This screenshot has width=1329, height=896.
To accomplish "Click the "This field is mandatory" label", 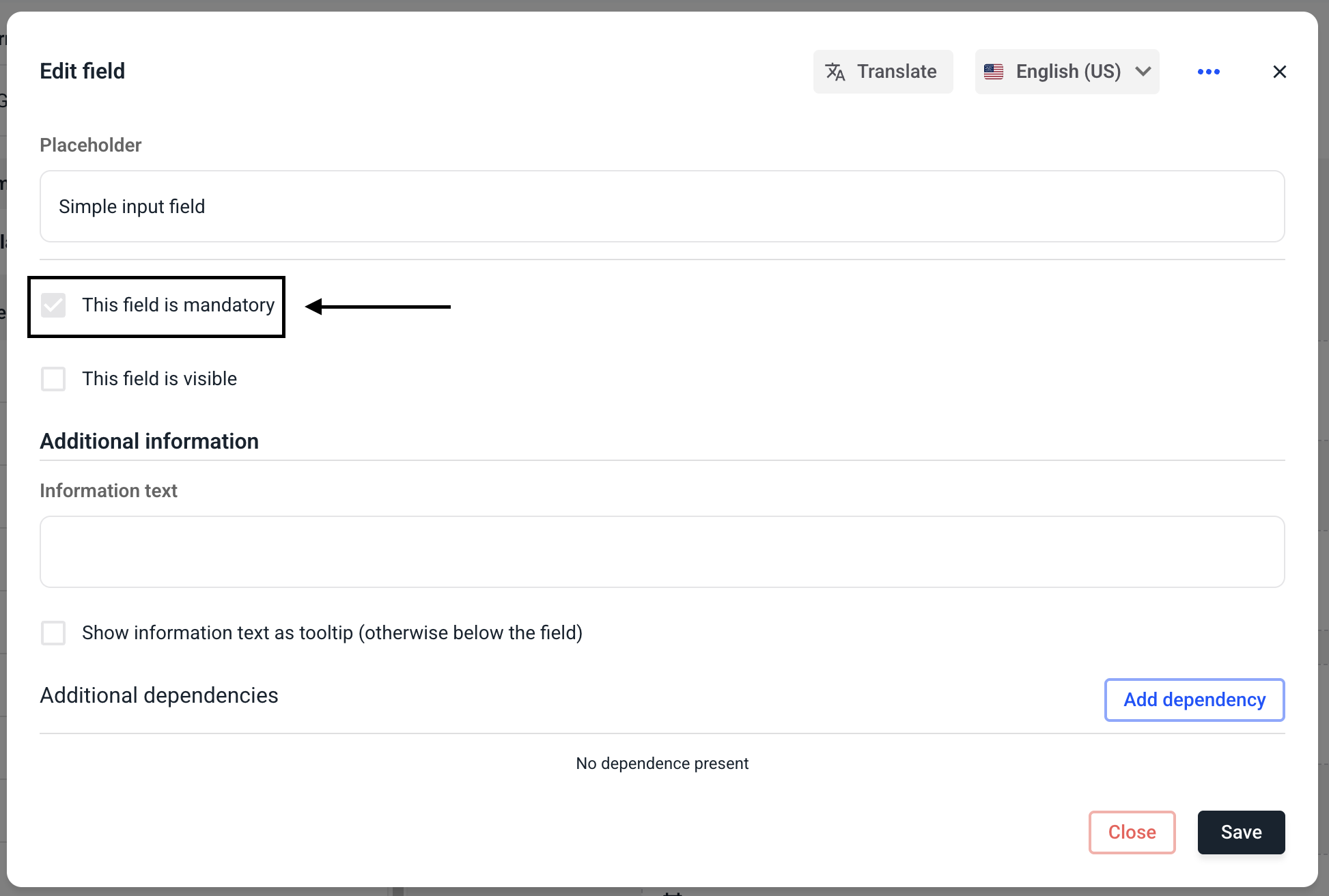I will click(178, 305).
